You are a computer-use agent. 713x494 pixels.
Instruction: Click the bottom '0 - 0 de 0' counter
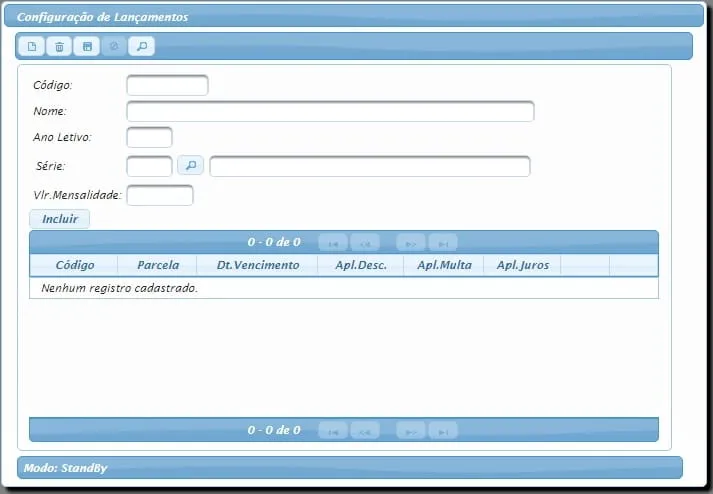pyautogui.click(x=274, y=430)
